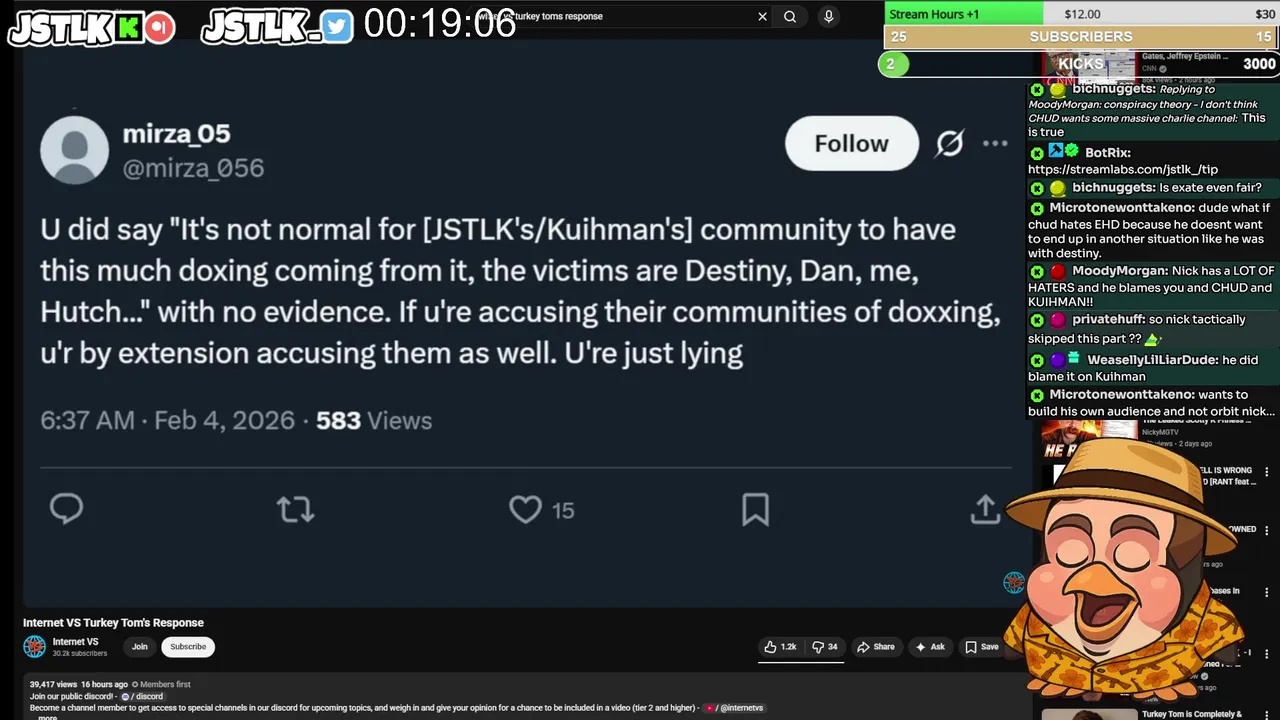Click the YouTube search magnifier icon
Image resolution: width=1280 pixels, height=720 pixels.
pos(790,16)
